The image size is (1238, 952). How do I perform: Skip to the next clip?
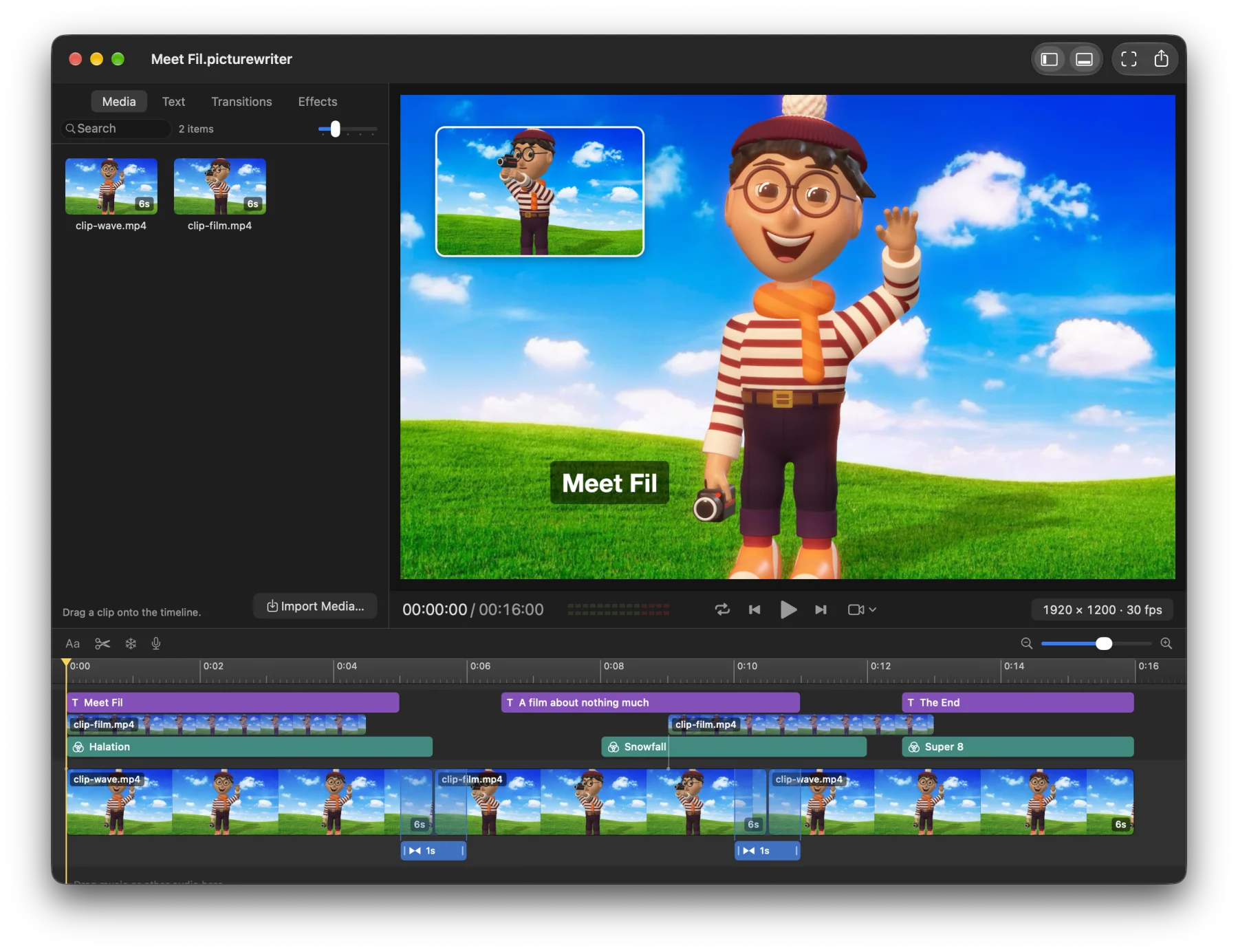(821, 609)
